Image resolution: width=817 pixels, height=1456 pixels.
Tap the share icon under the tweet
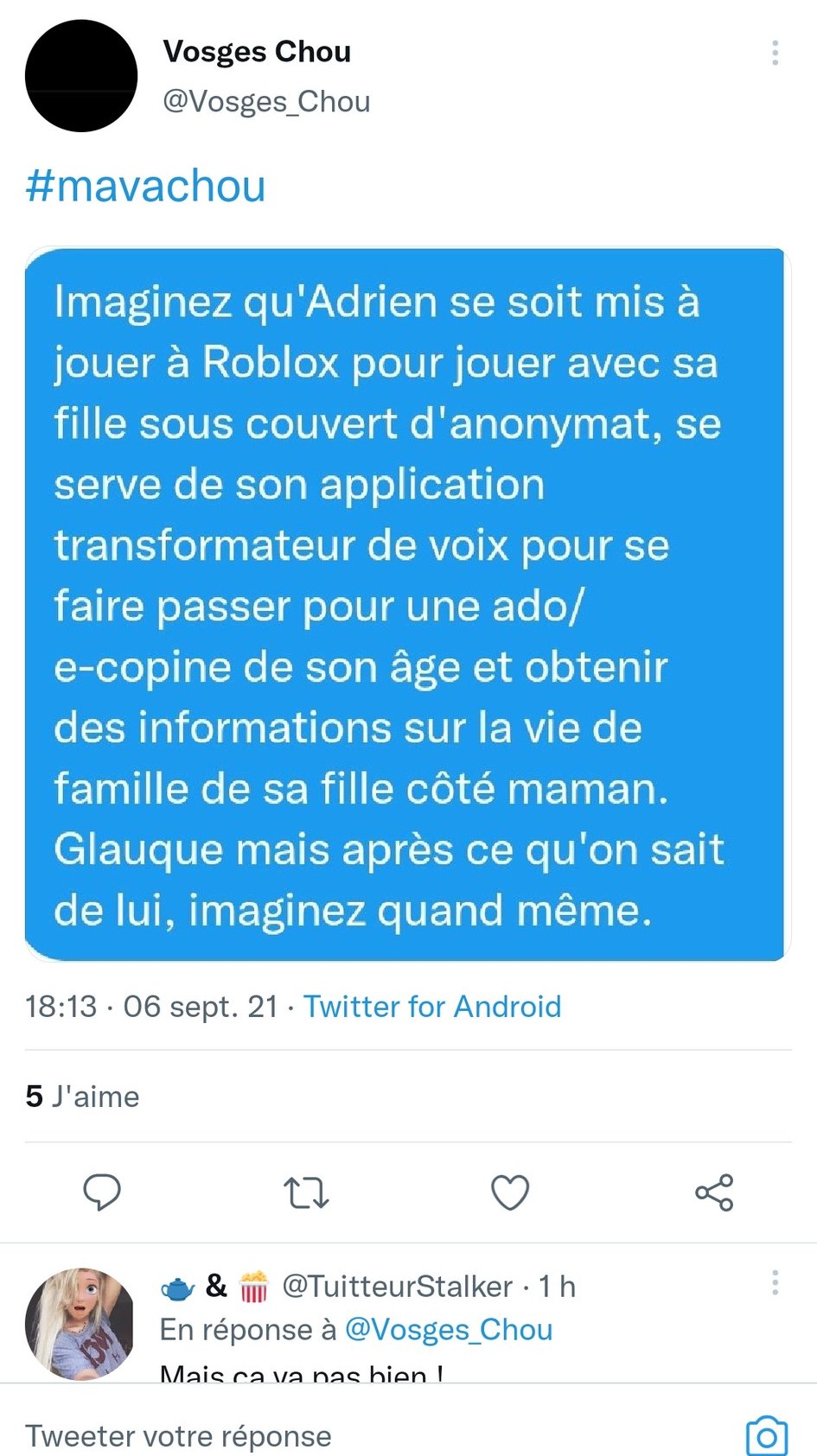click(x=714, y=1192)
